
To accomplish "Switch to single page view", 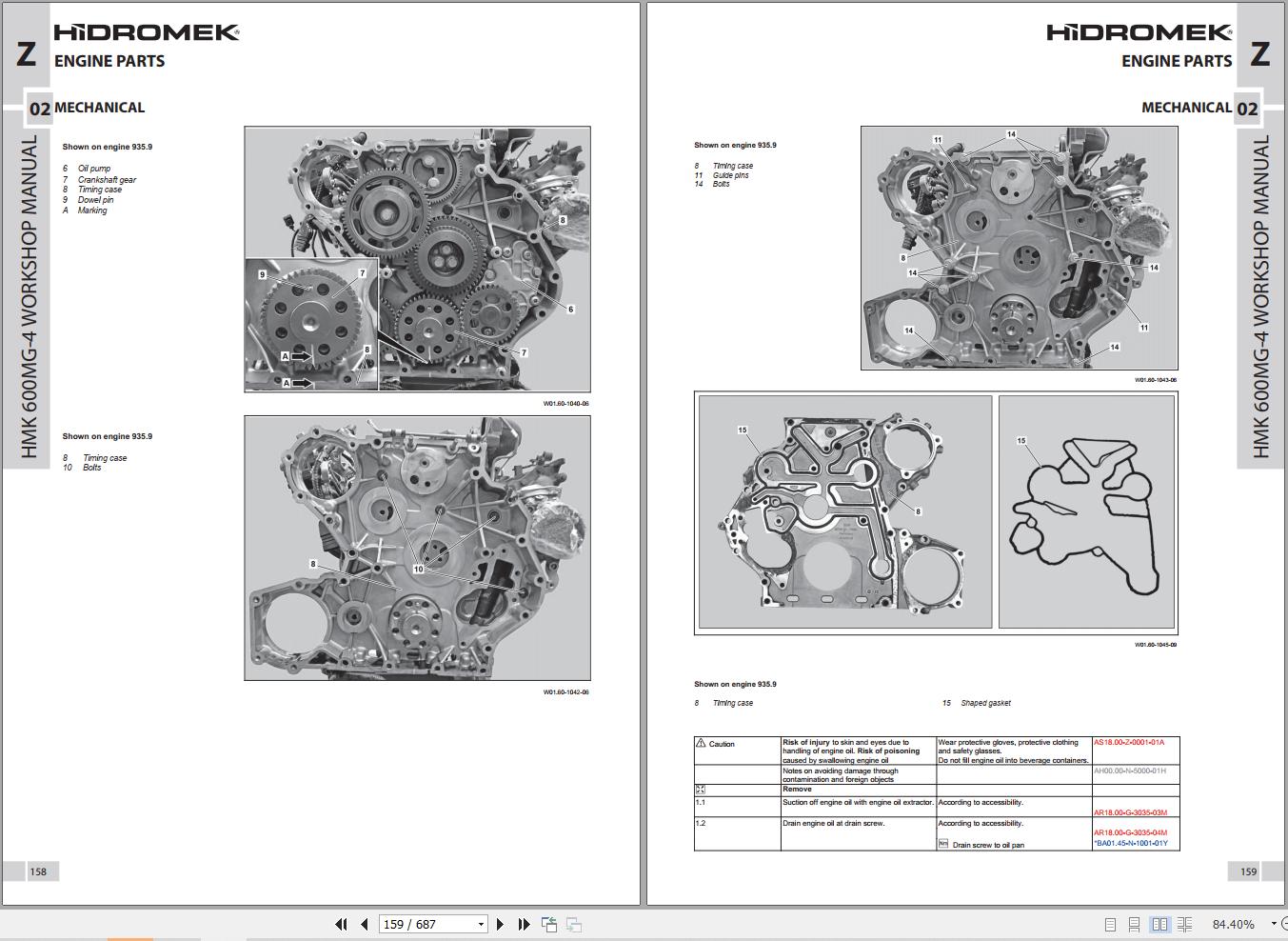I will pyautogui.click(x=1110, y=924).
